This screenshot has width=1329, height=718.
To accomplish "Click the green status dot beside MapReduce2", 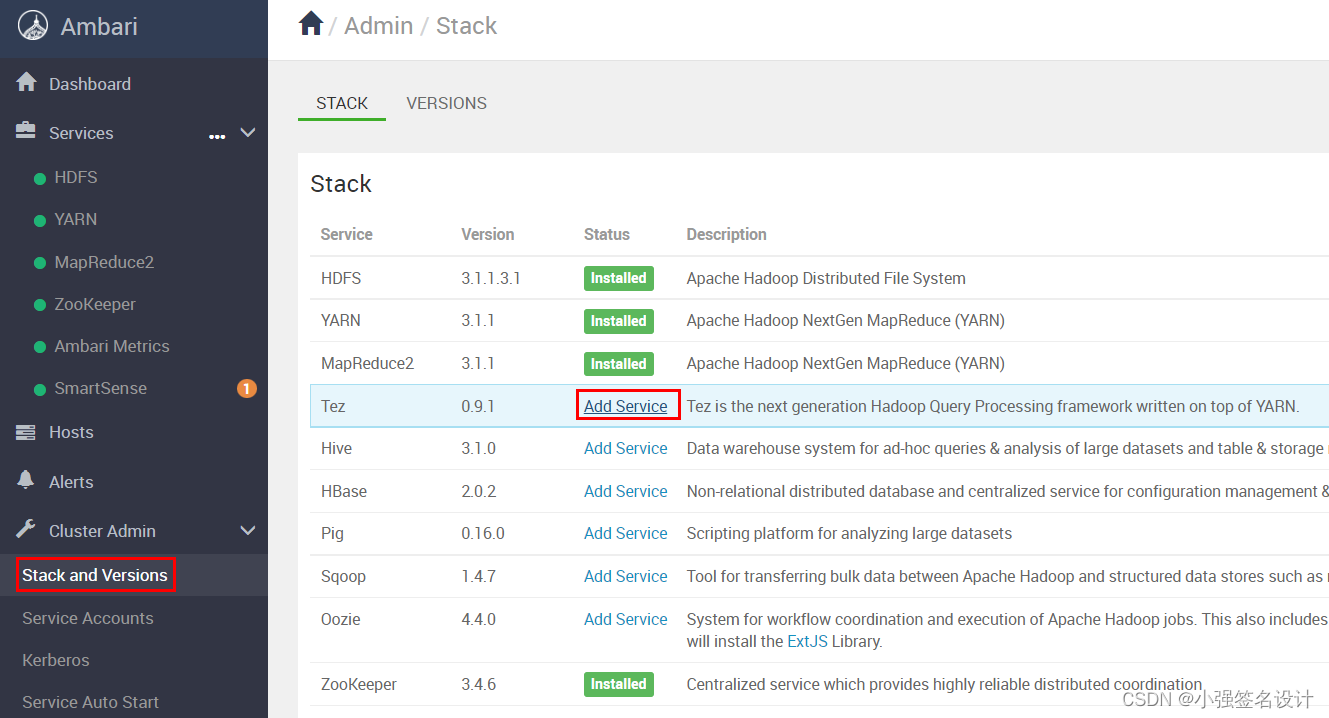I will [x=40, y=264].
